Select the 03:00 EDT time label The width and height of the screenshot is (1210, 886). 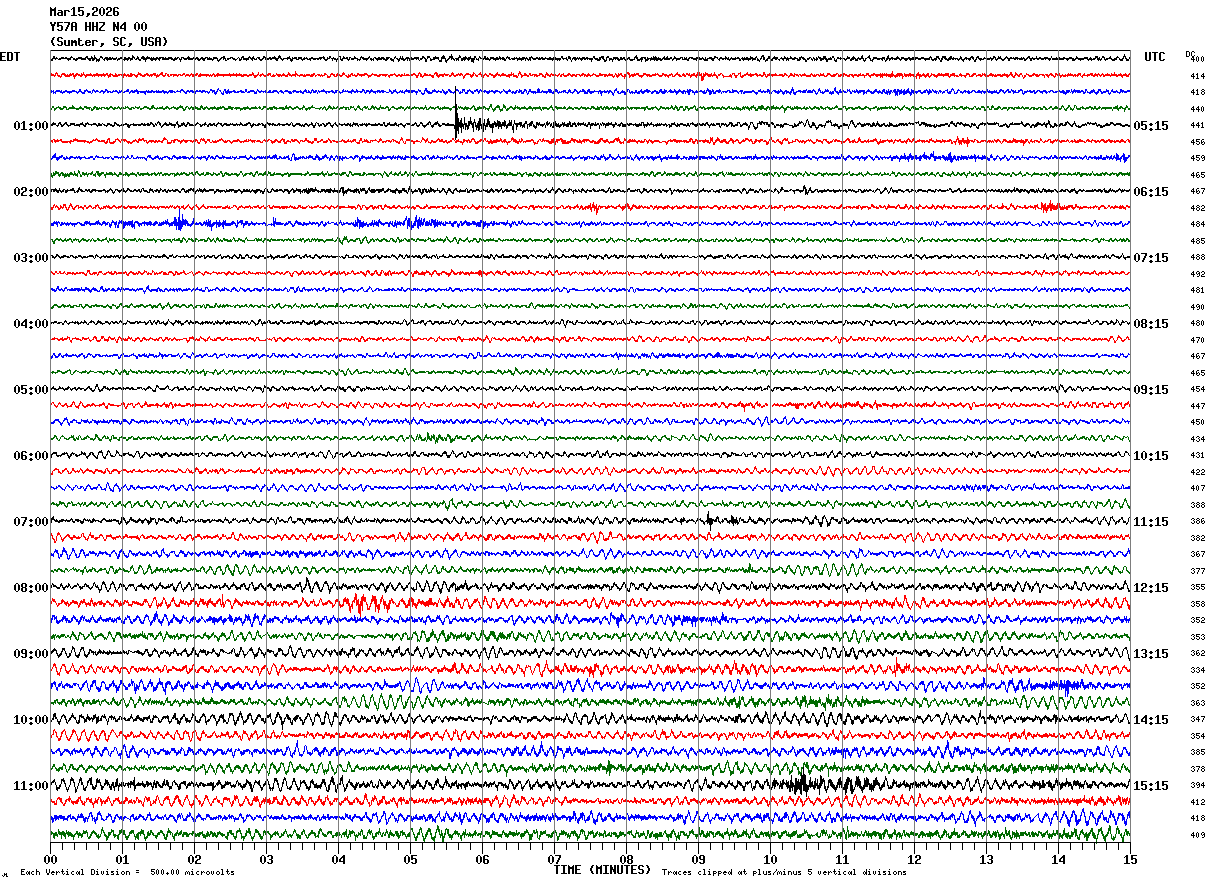(31, 258)
